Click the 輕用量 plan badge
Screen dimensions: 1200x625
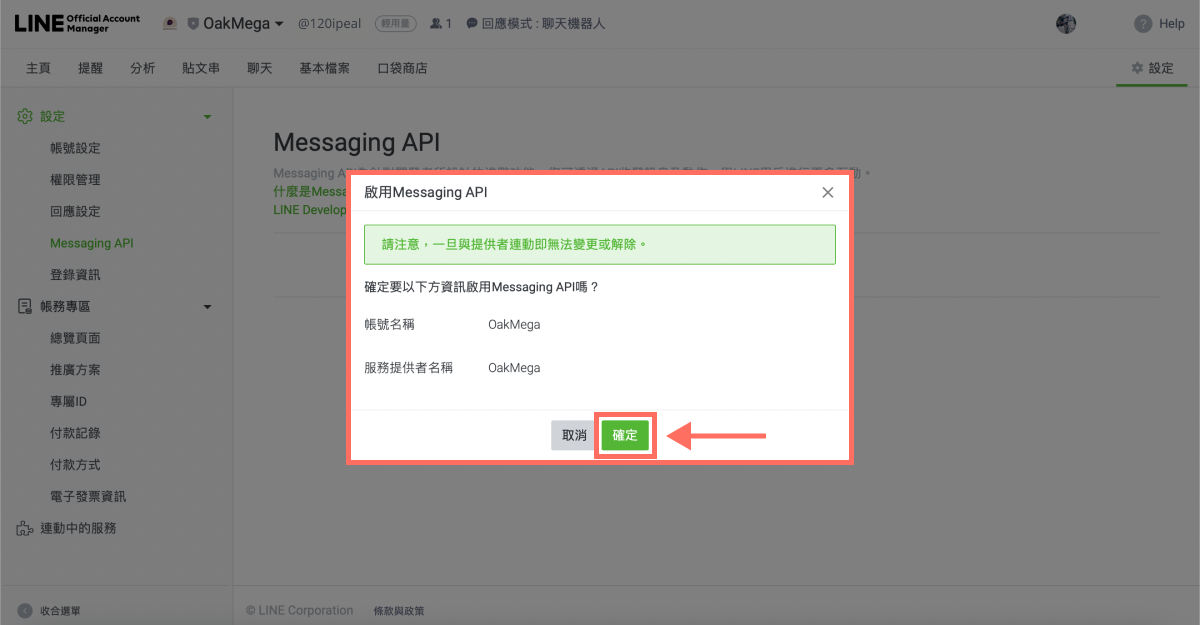point(396,23)
